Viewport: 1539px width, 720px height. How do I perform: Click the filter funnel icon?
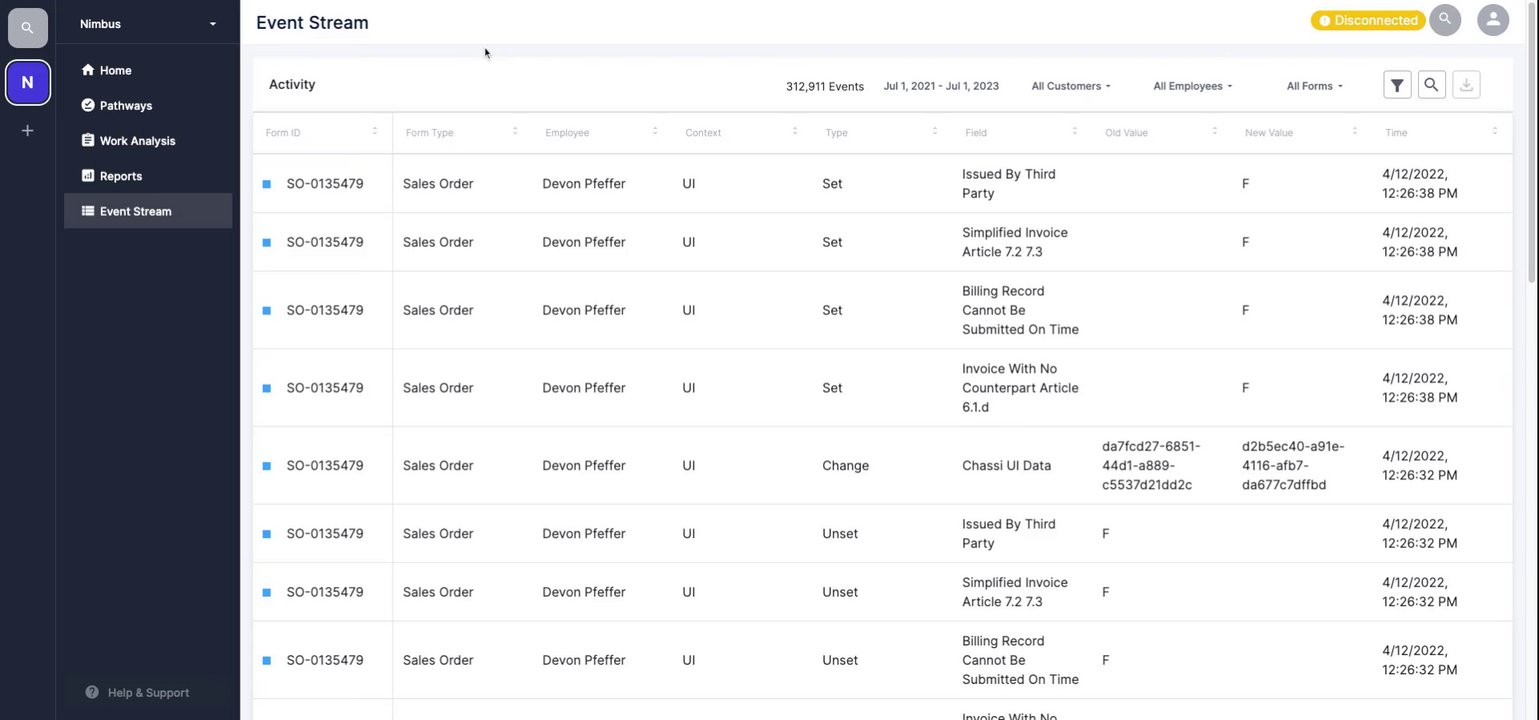pyautogui.click(x=1397, y=86)
